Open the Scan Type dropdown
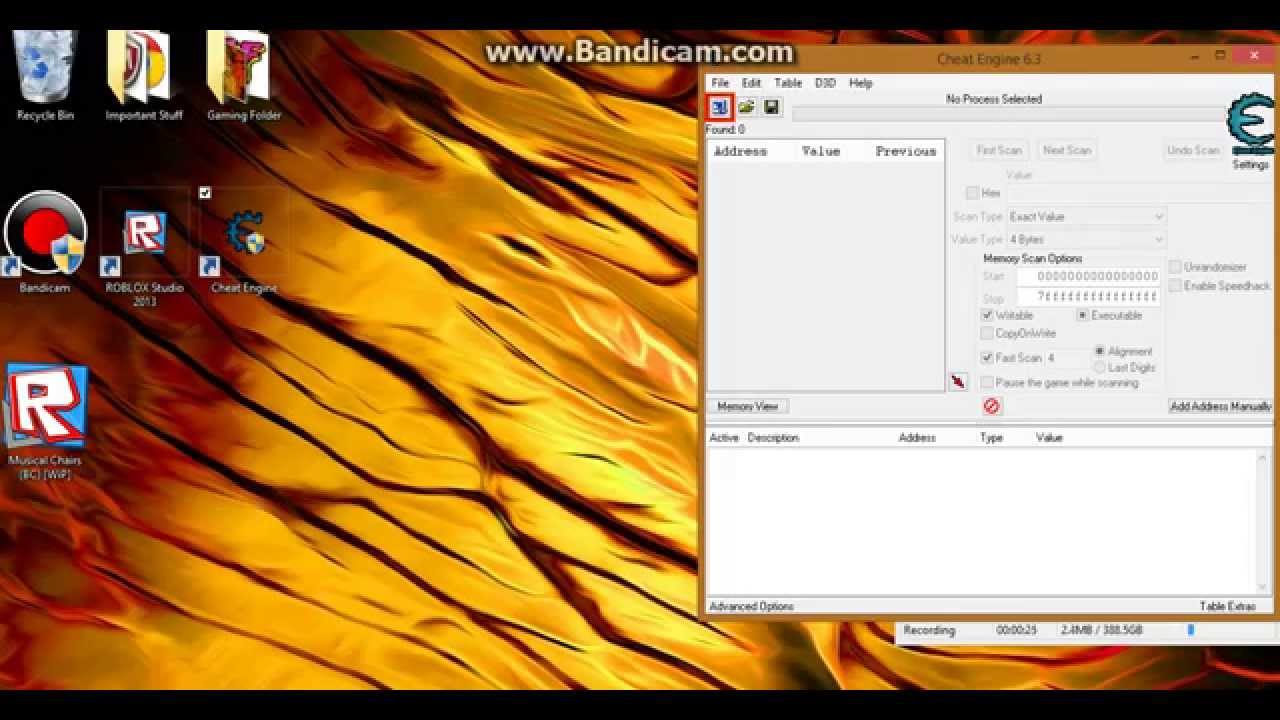This screenshot has height=720, width=1280. tap(1086, 217)
